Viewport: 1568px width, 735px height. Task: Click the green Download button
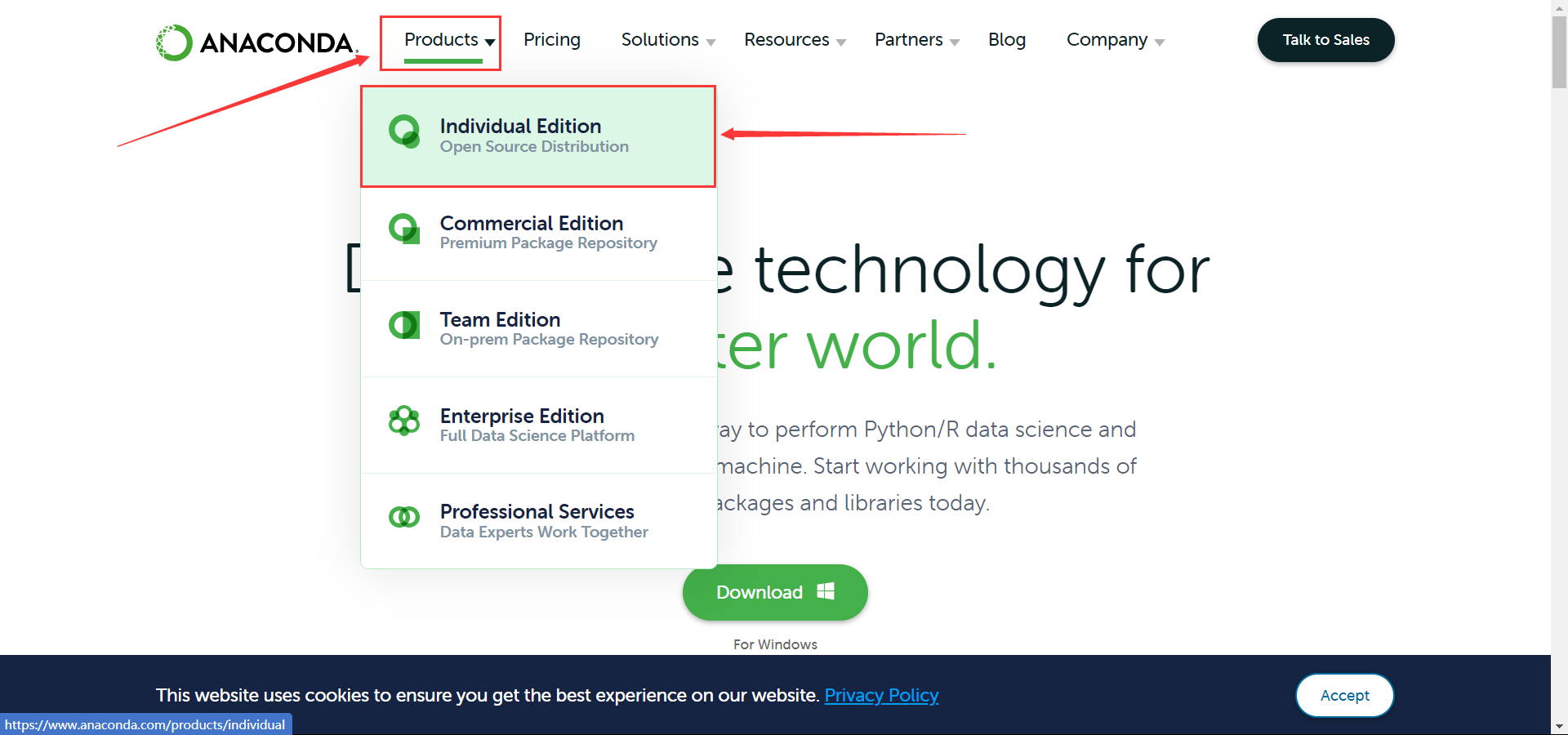pos(775,592)
